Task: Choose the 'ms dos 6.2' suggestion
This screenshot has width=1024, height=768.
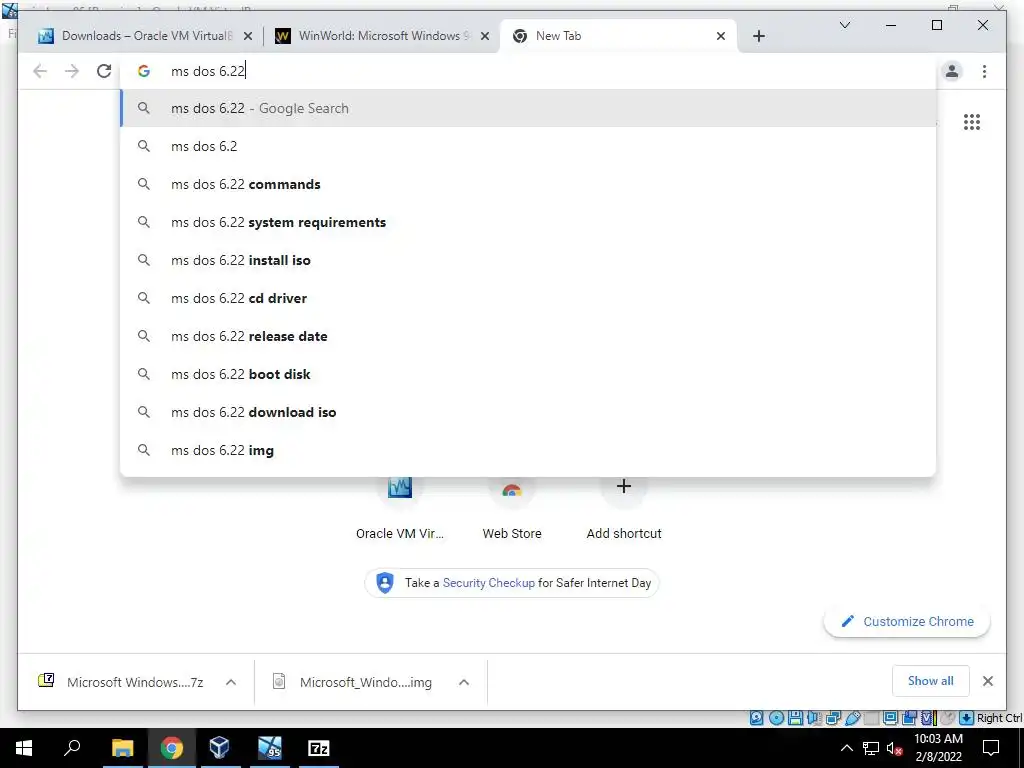Action: 528,146
